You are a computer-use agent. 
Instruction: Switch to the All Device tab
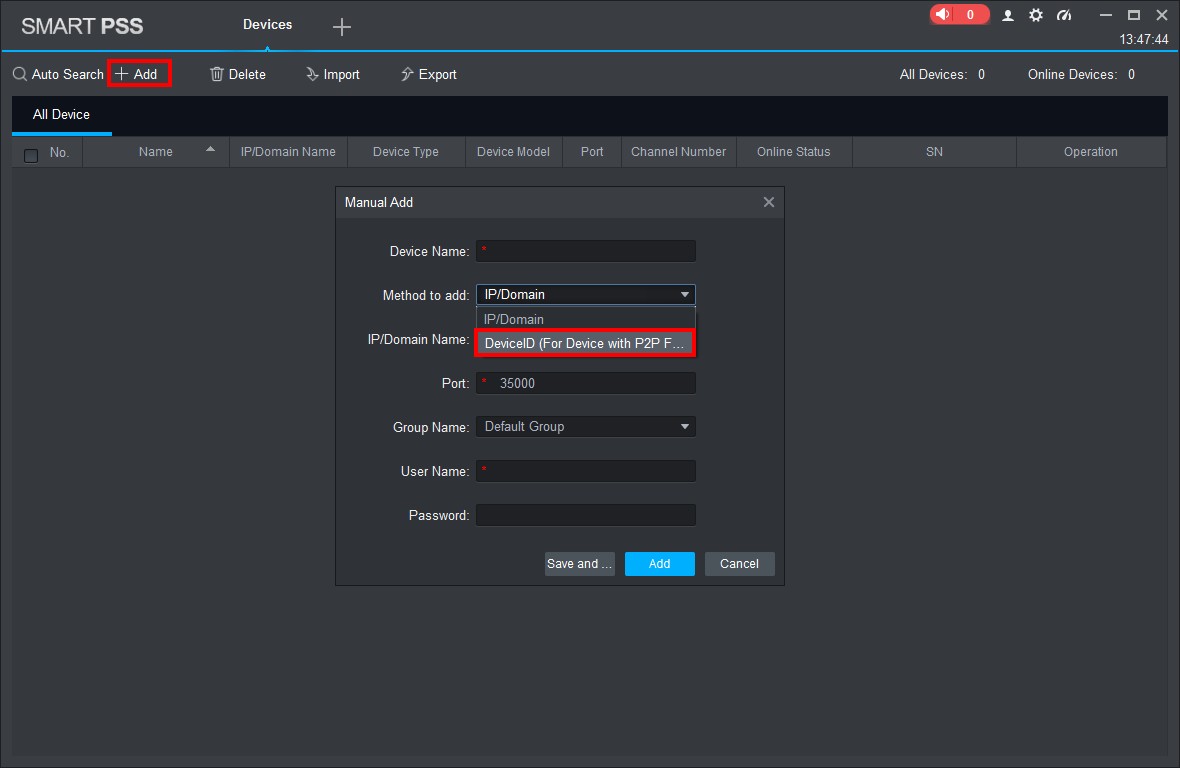click(x=61, y=115)
